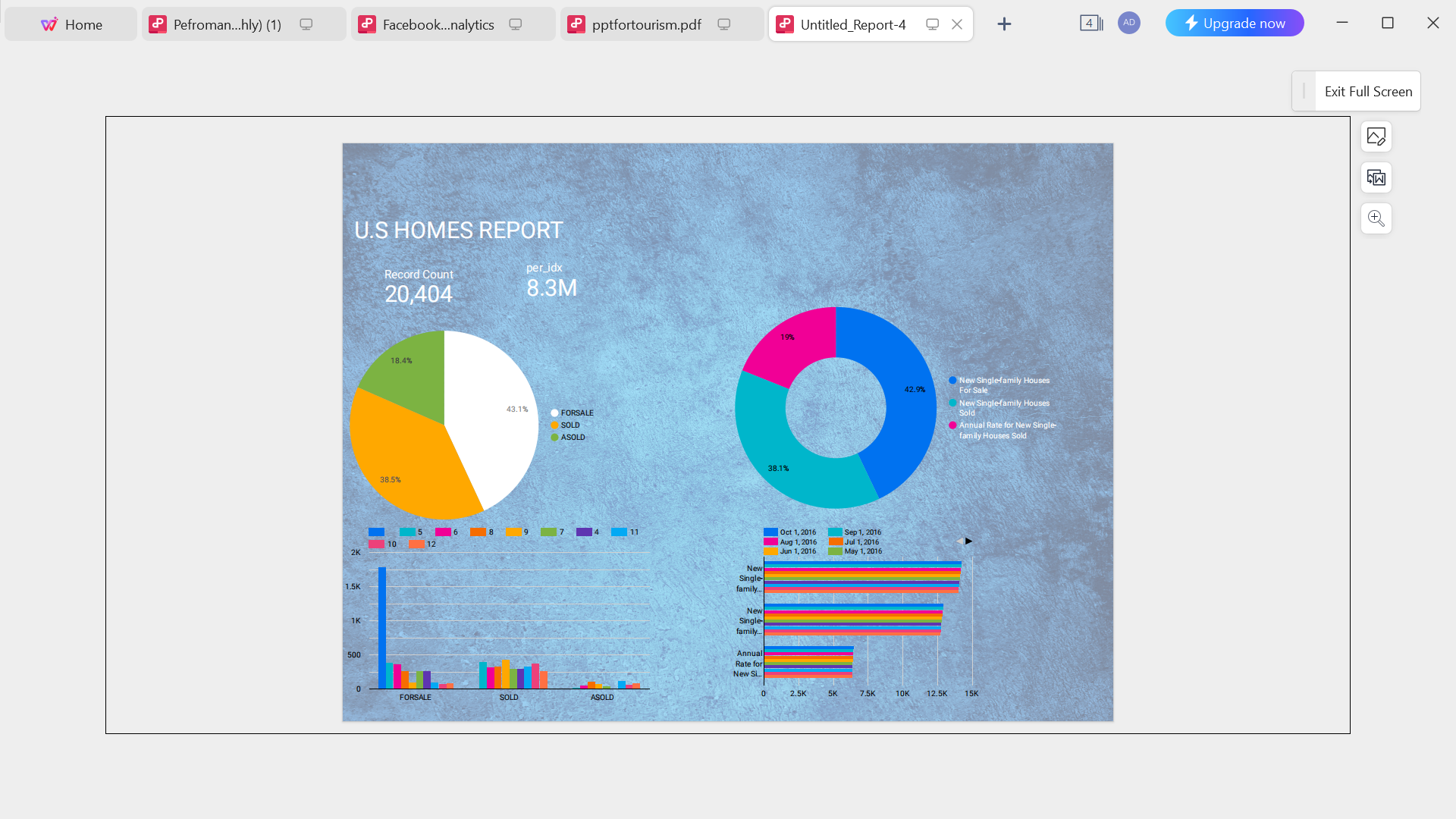This screenshot has width=1456, height=819.
Task: Click the image edit icon
Action: tap(1376, 136)
